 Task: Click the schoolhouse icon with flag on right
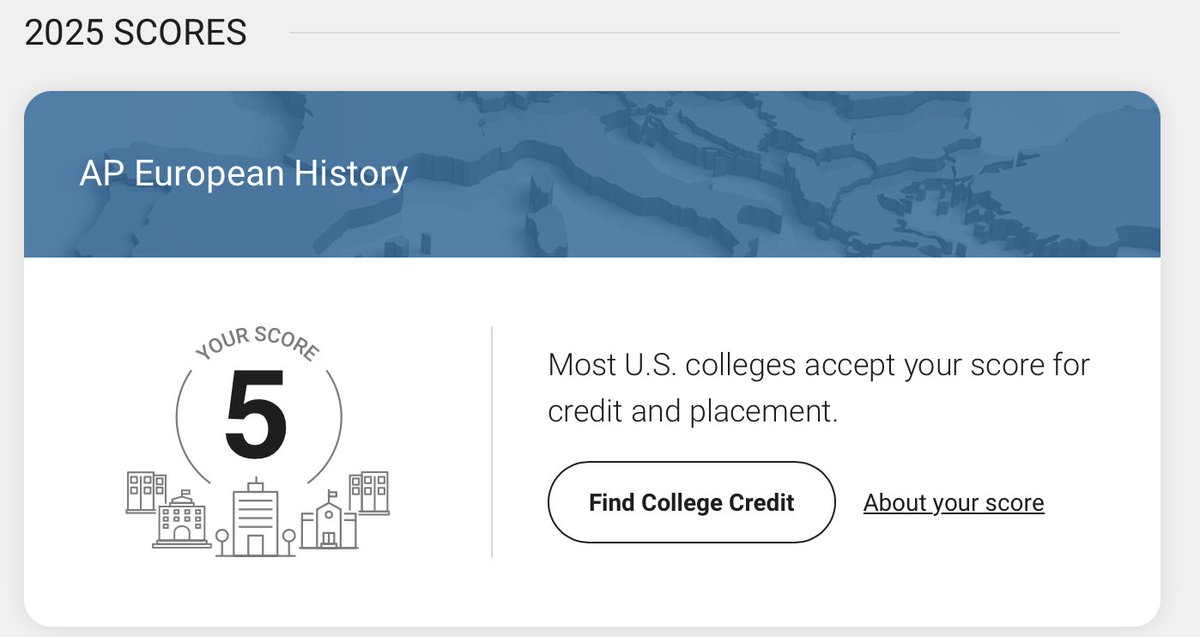(329, 519)
